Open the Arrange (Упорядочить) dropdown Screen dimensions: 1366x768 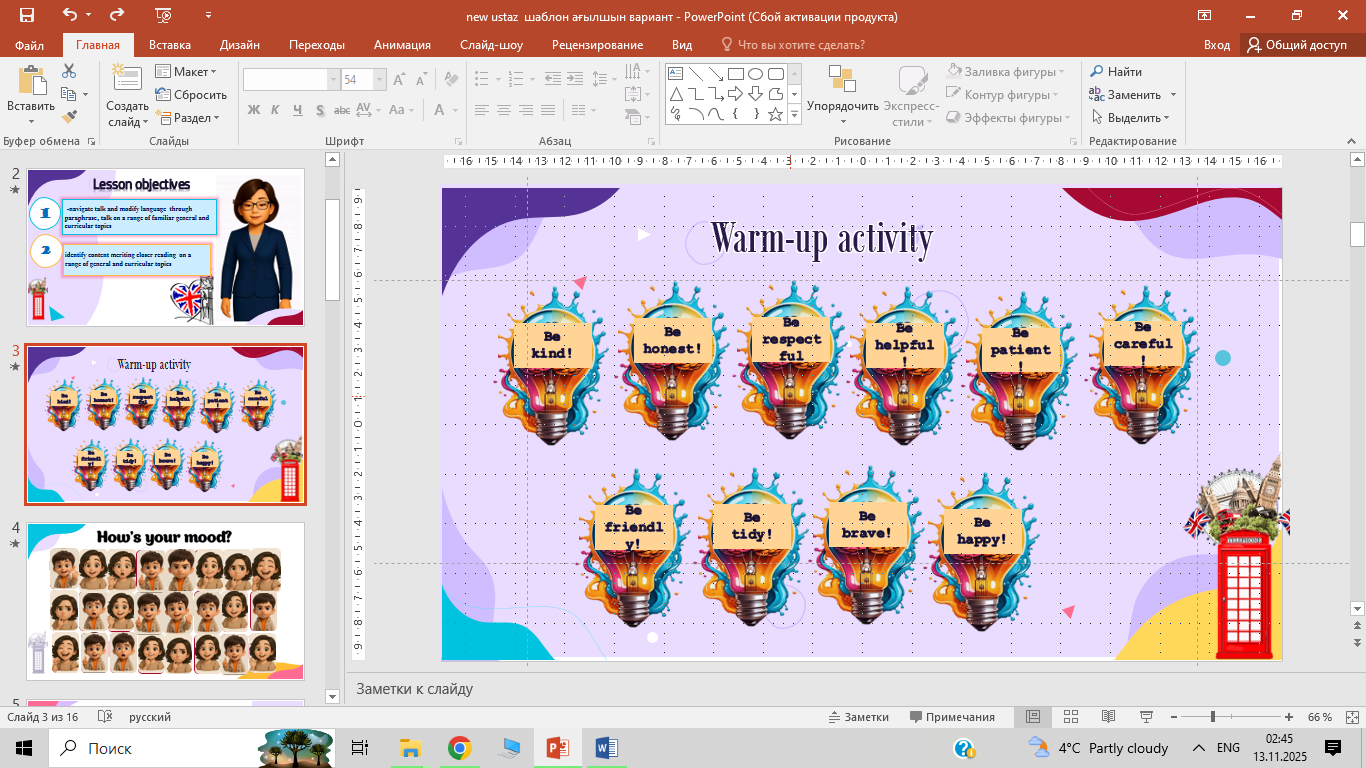[x=842, y=106]
